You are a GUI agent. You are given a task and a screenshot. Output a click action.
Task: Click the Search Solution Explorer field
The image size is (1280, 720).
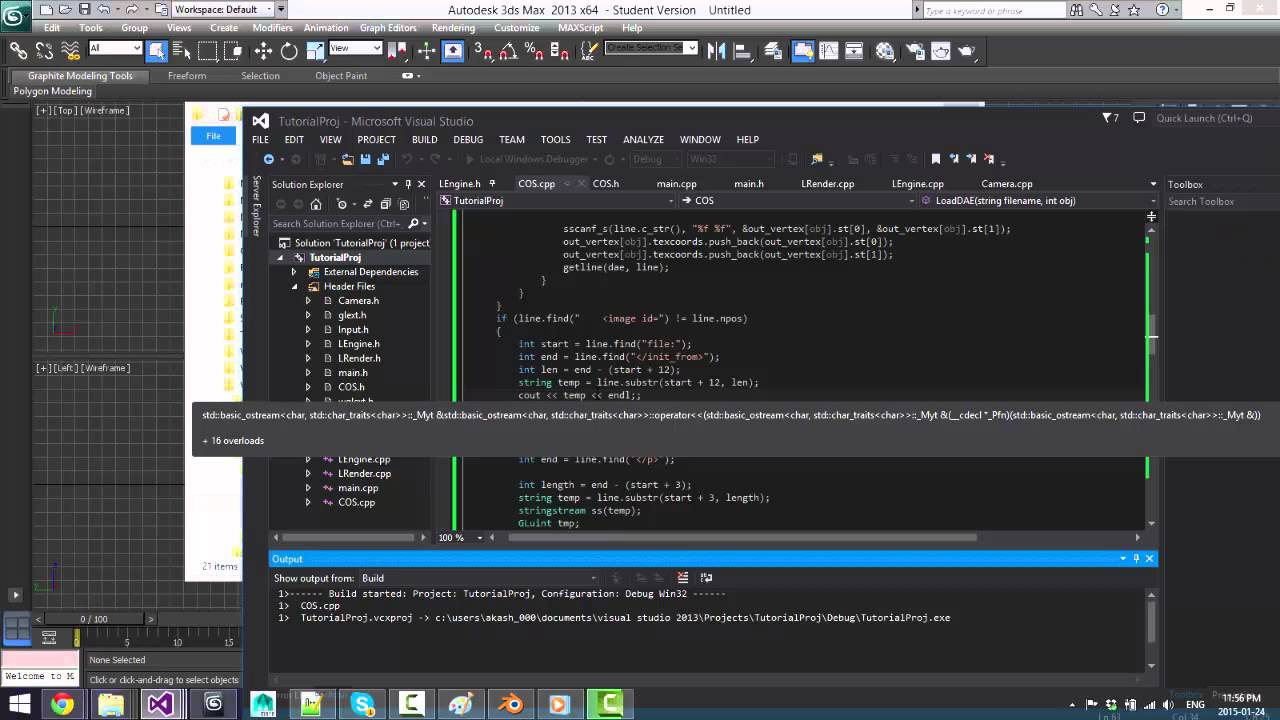click(349, 224)
